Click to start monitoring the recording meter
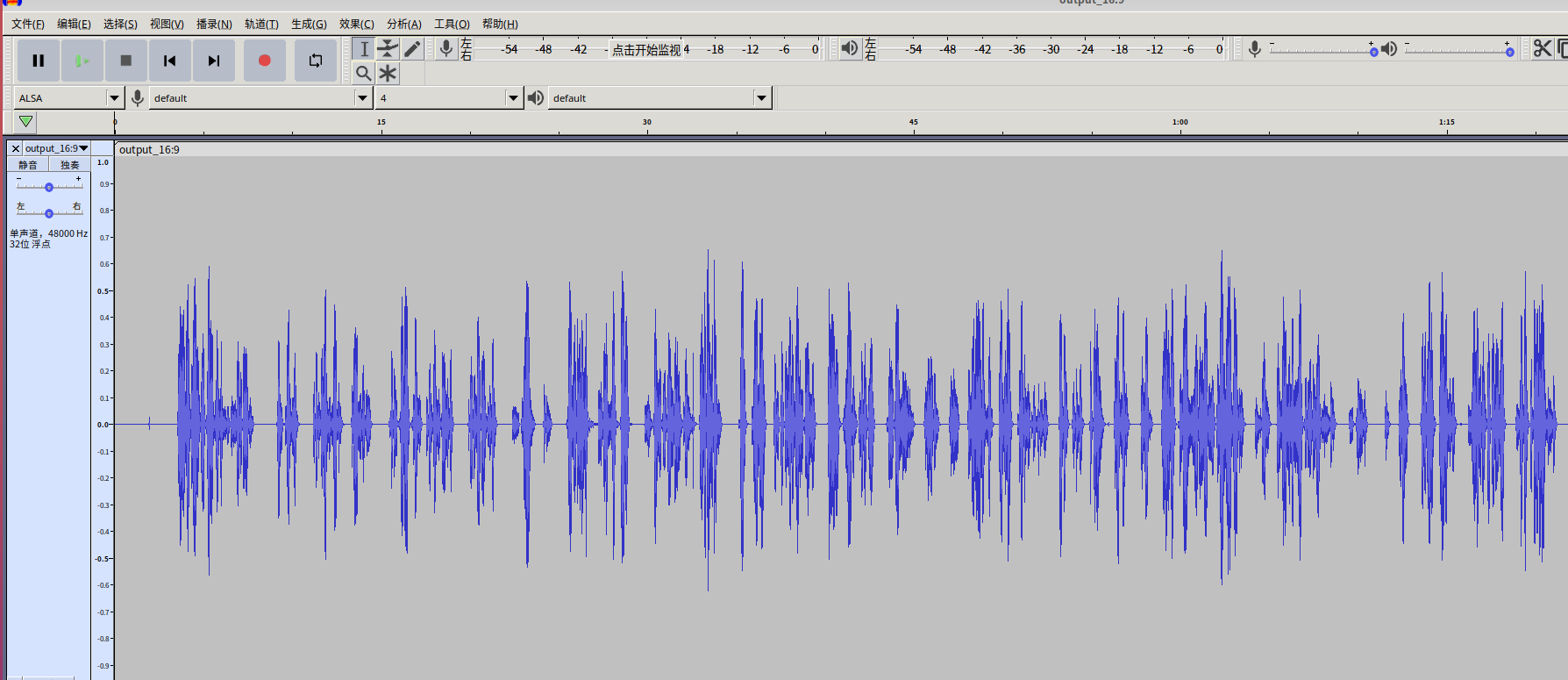Viewport: 1568px width, 680px height. 646,50
